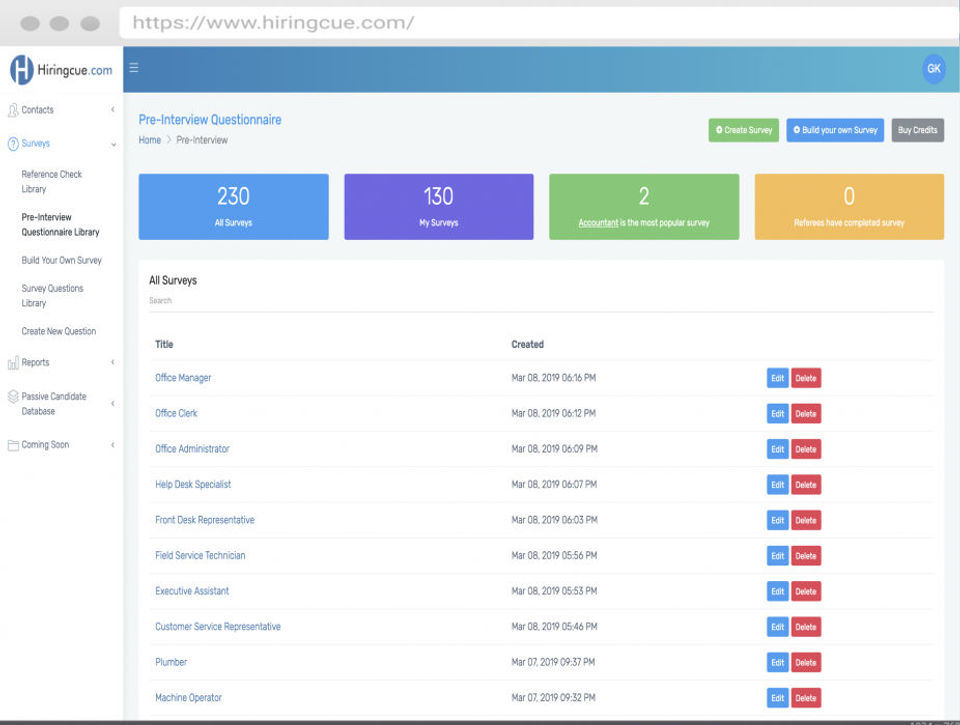Open Reference Check Library menu item

coord(51,182)
